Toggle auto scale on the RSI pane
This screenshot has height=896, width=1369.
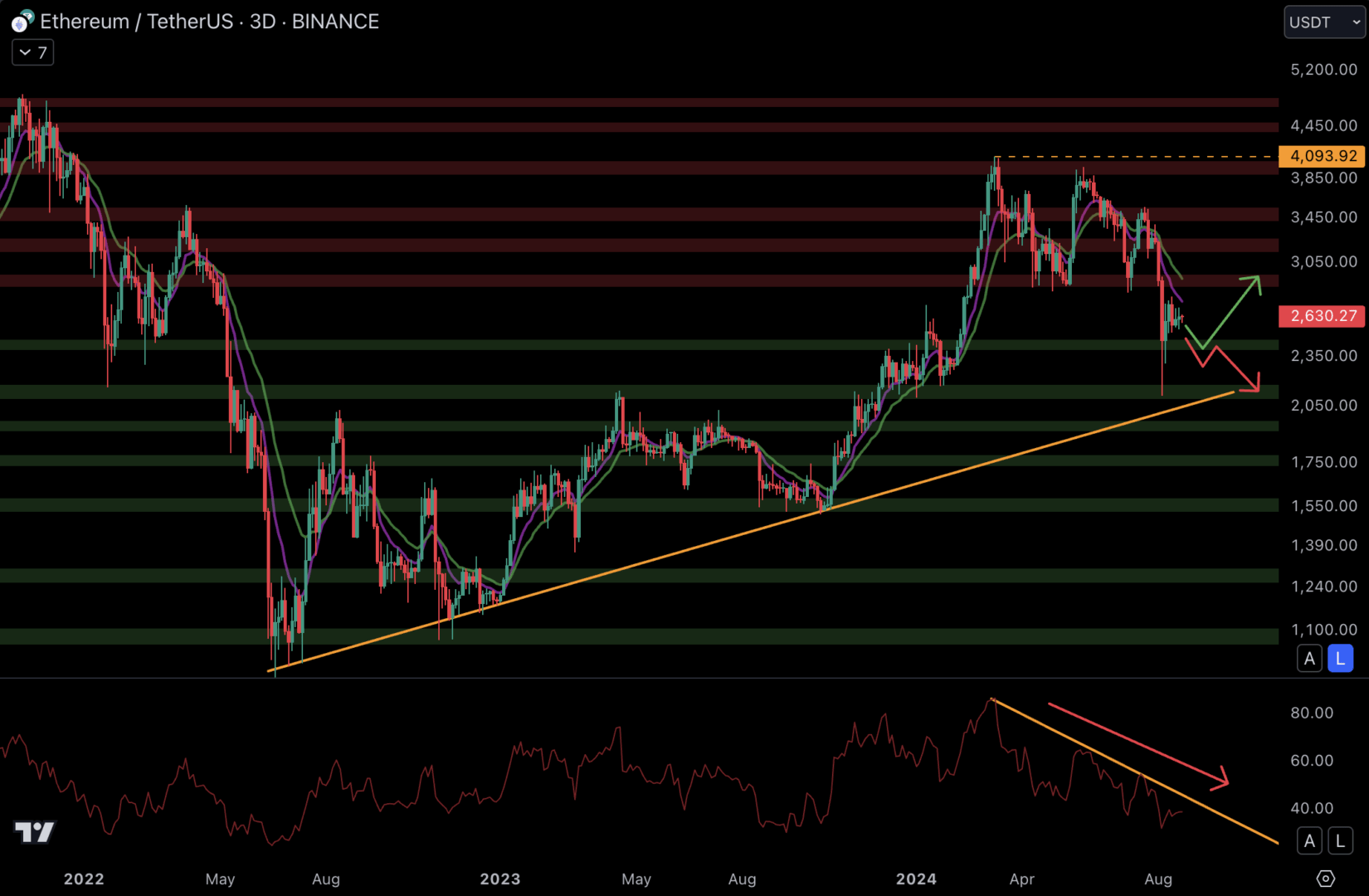[1309, 841]
